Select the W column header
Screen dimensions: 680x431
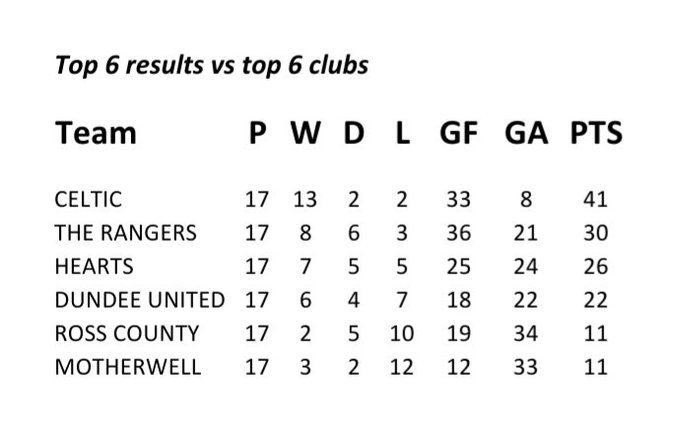click(x=305, y=133)
